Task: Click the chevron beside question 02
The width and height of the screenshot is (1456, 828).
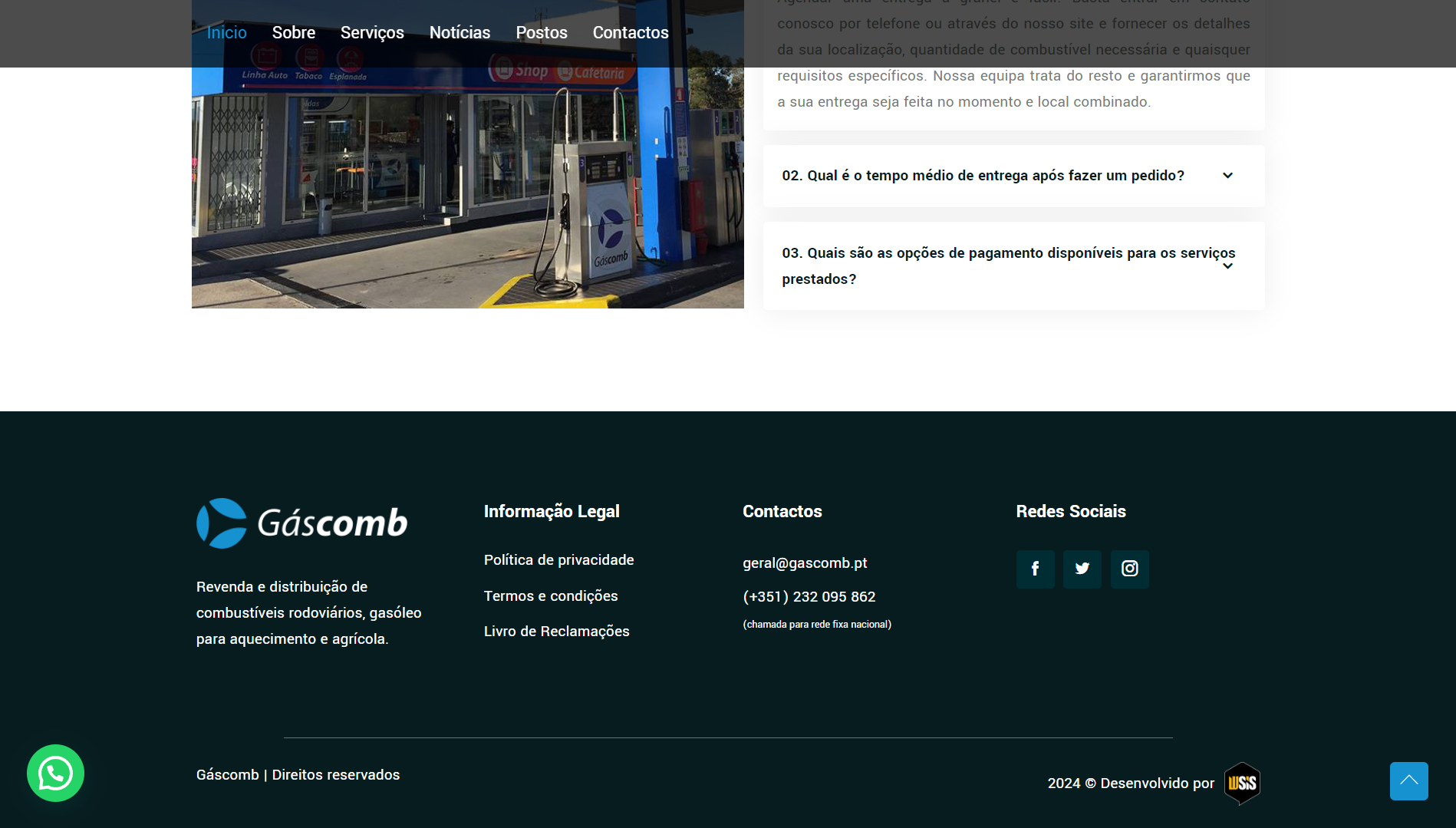Action: coord(1227,176)
